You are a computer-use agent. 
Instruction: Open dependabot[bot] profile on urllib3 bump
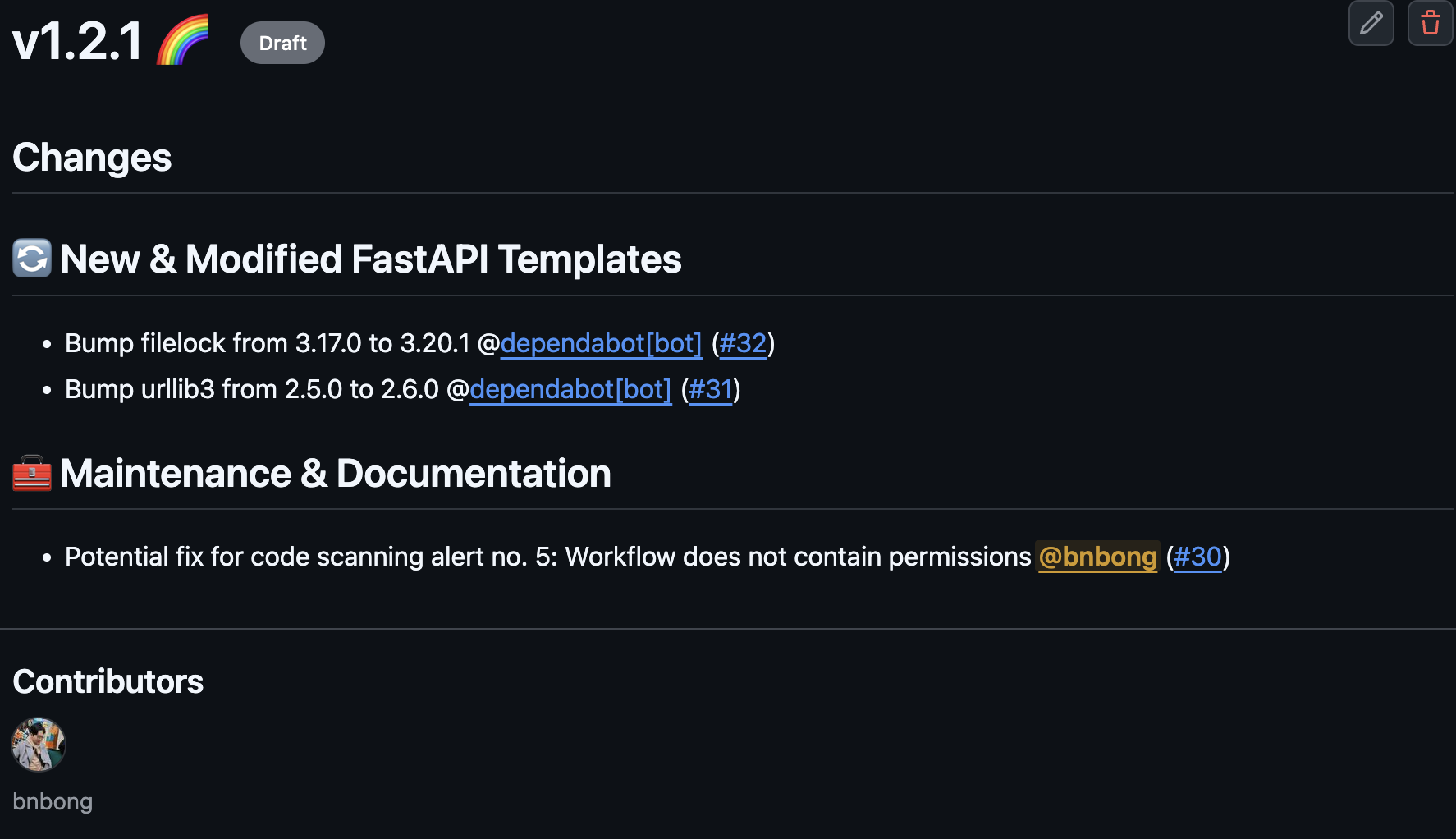coord(570,389)
